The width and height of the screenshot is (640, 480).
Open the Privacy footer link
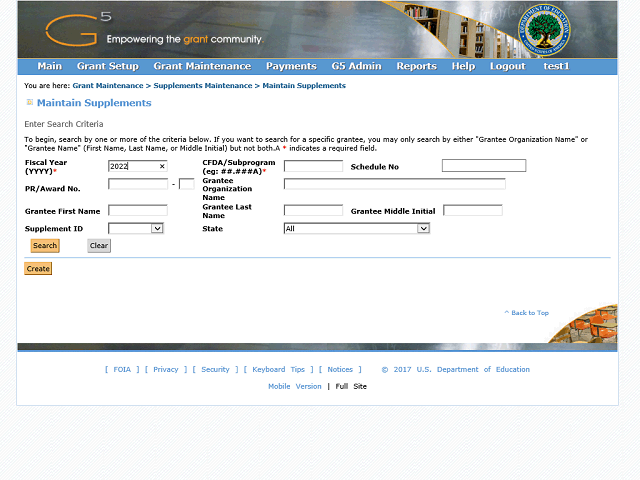point(166,369)
